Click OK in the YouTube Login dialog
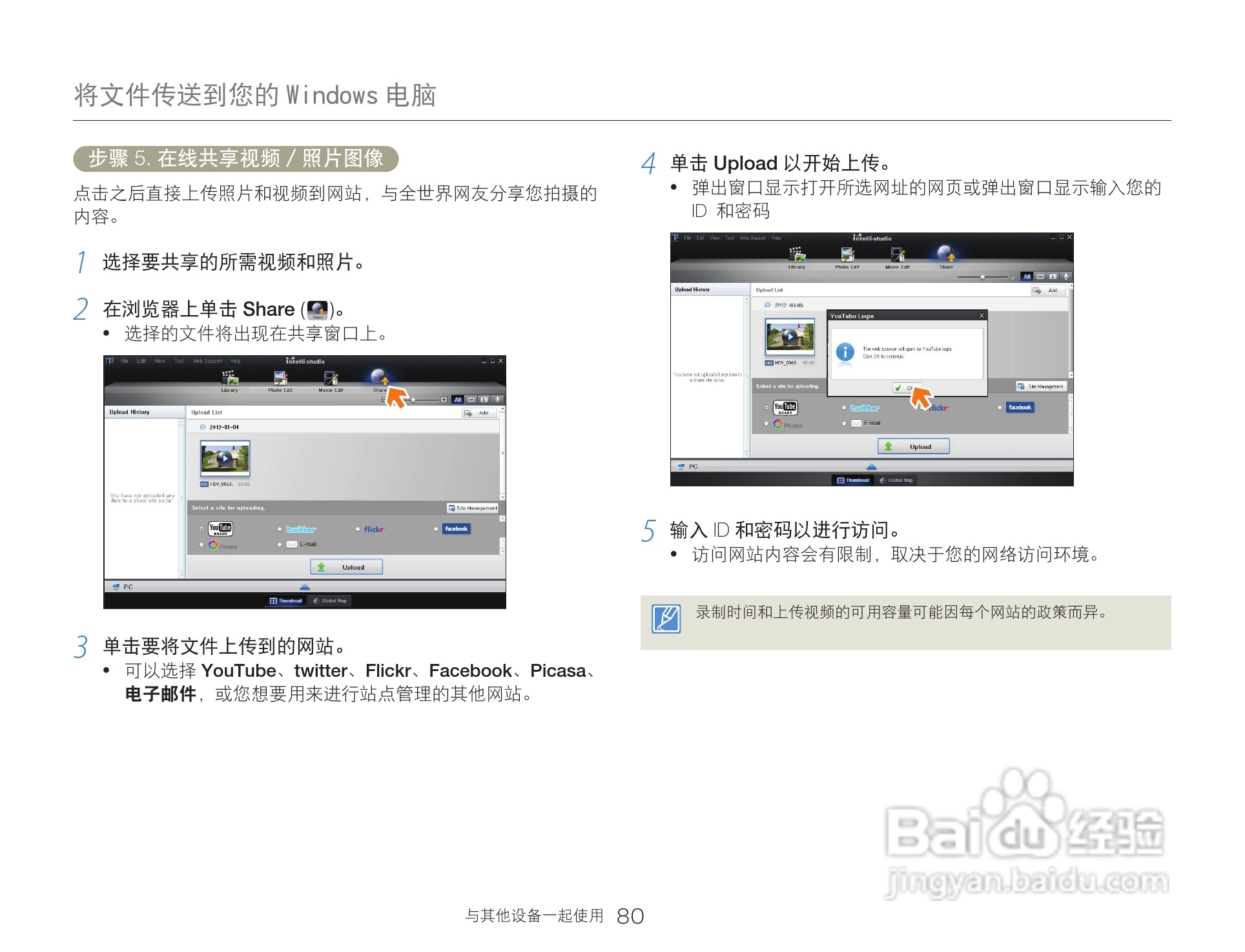Image resolution: width=1245 pixels, height=952 pixels. 903,388
